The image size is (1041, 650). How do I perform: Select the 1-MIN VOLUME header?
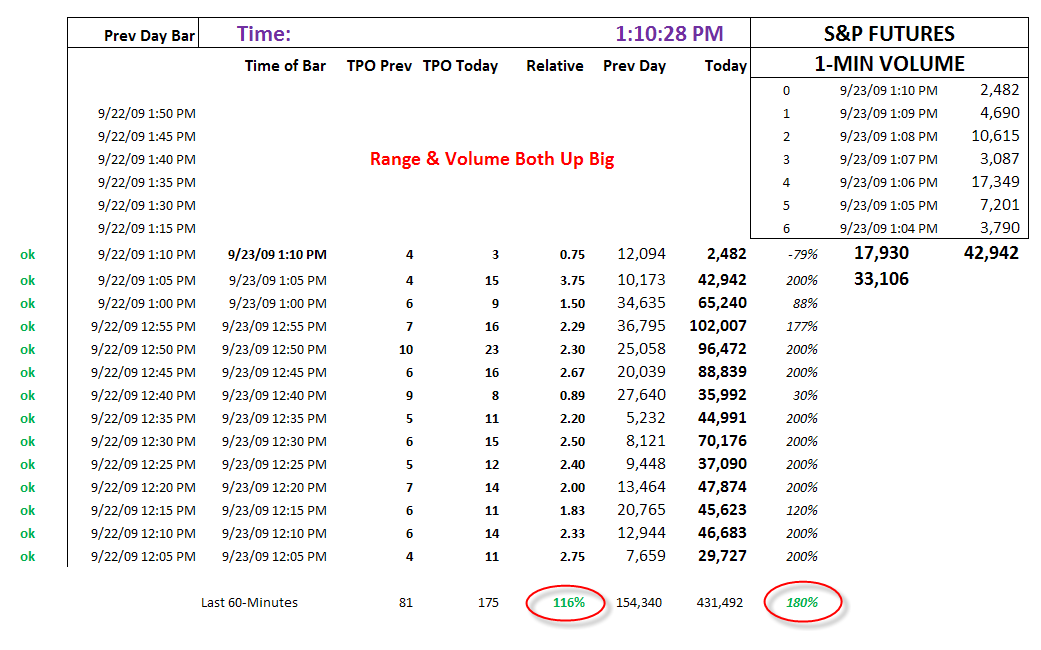(x=889, y=64)
